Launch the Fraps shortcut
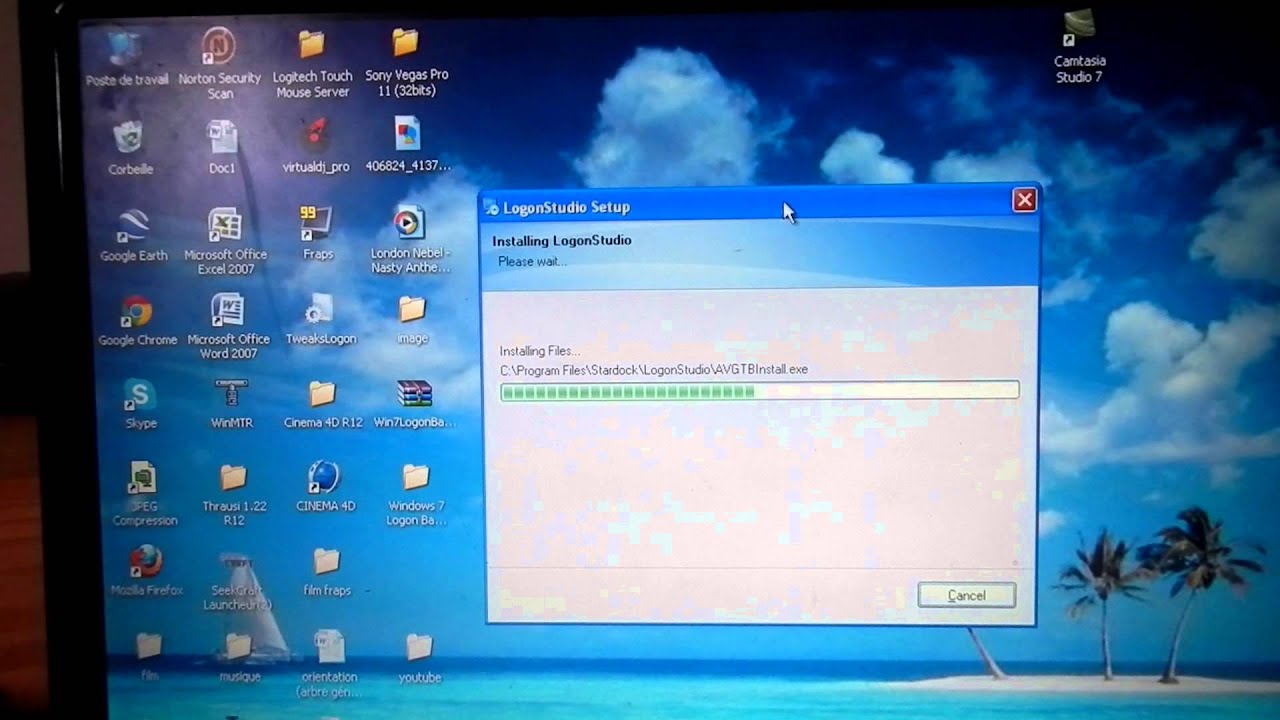This screenshot has width=1280, height=720. tap(317, 224)
